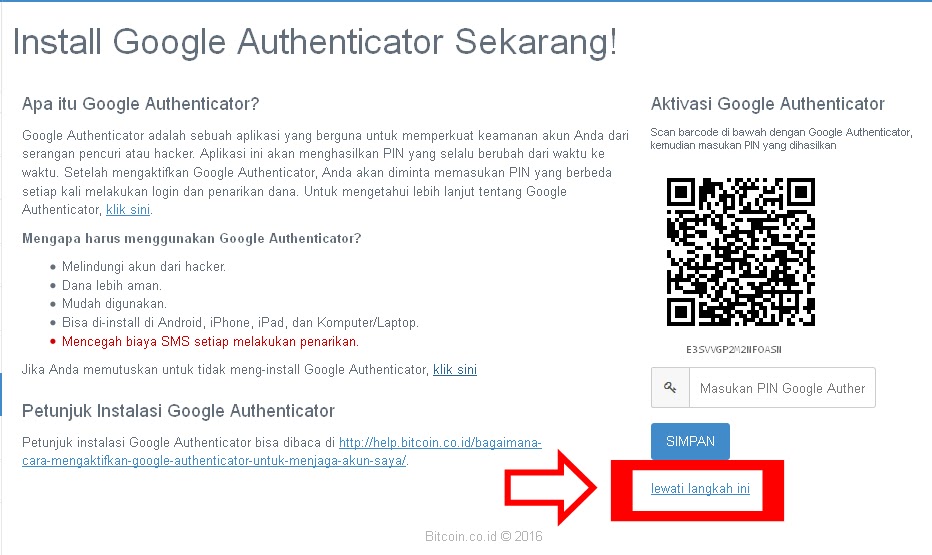Click the red 'Mencegah biaya SMS' bullet item
This screenshot has height=555, width=932.
(x=210, y=342)
